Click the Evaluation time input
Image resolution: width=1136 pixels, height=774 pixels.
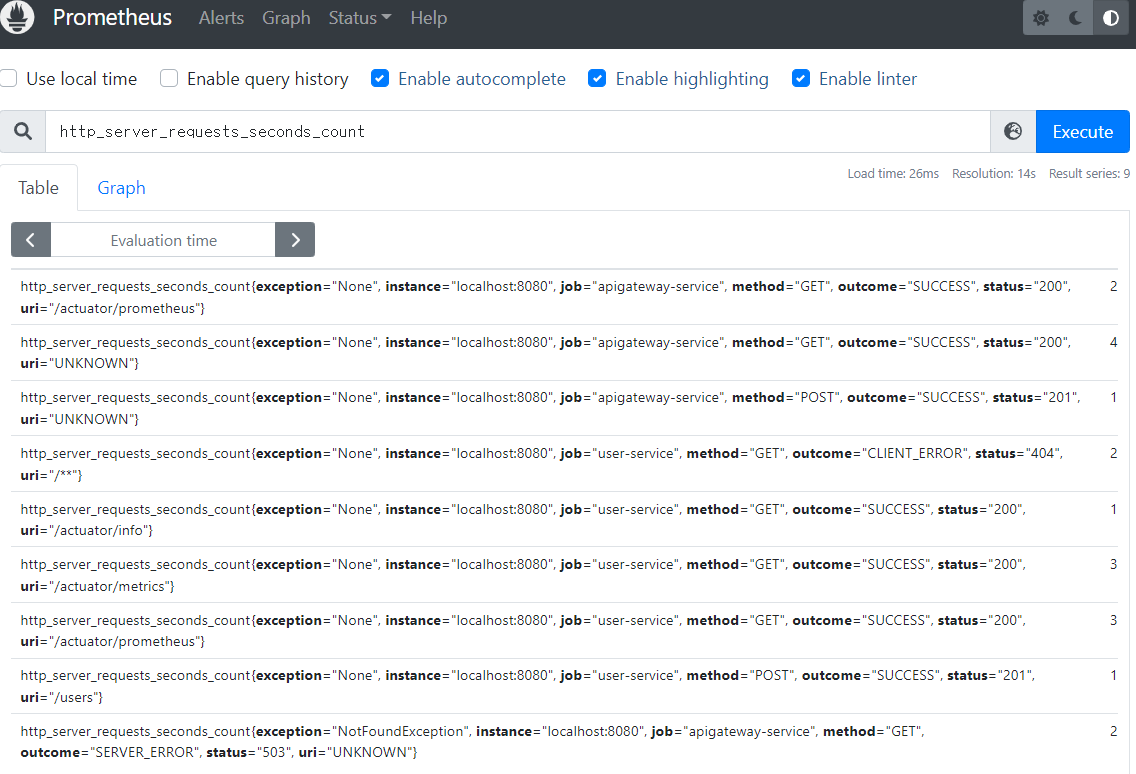163,240
